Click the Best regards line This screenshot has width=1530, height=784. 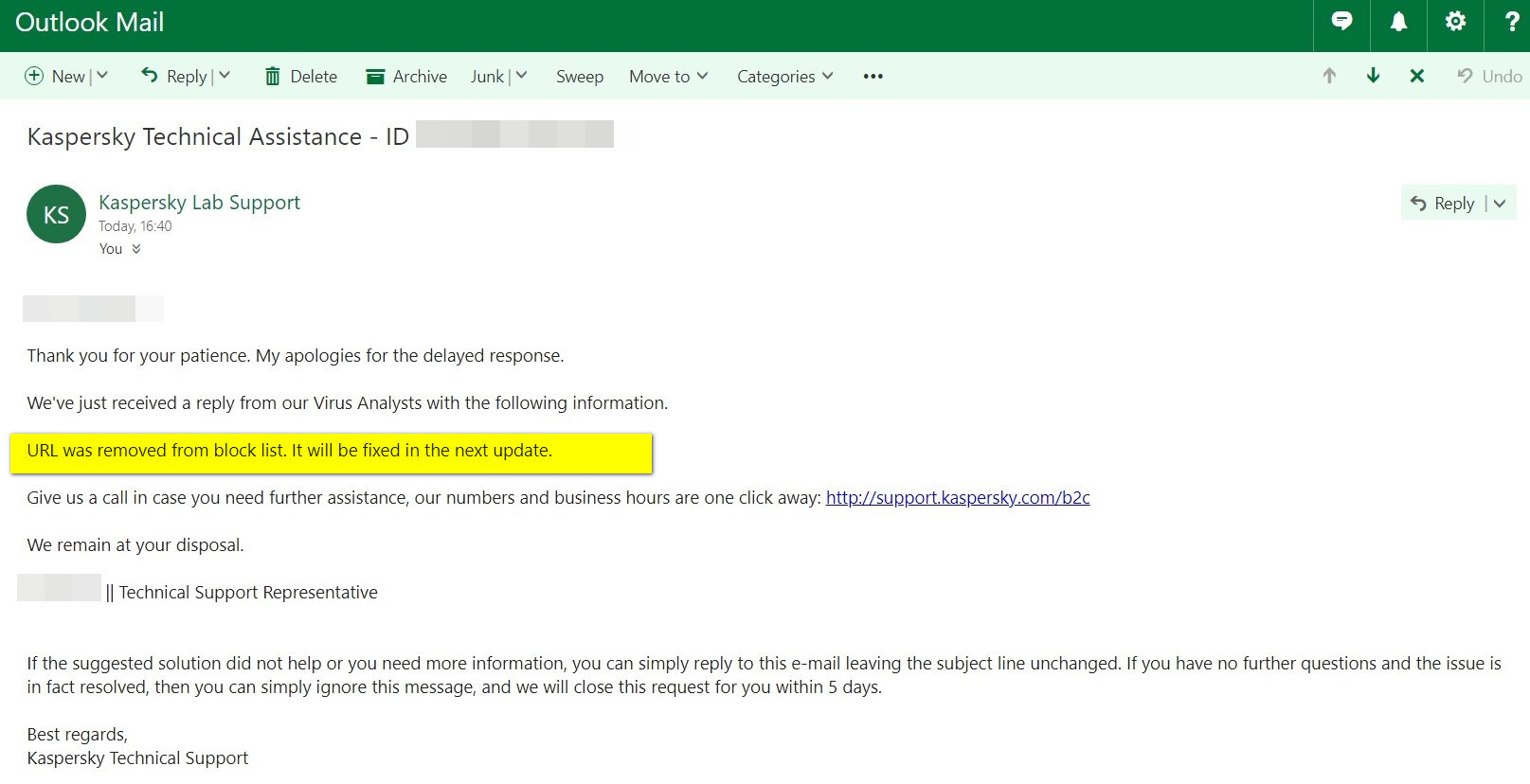tap(77, 735)
